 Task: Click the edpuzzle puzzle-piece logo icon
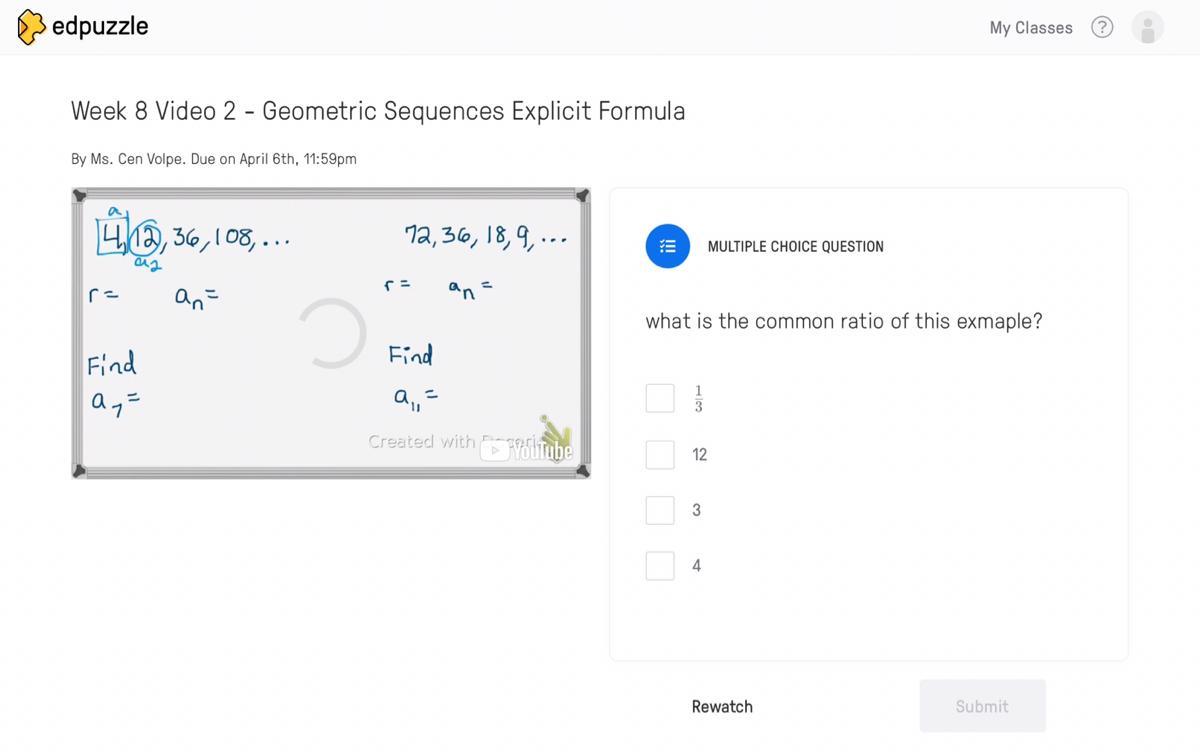pos(31,27)
